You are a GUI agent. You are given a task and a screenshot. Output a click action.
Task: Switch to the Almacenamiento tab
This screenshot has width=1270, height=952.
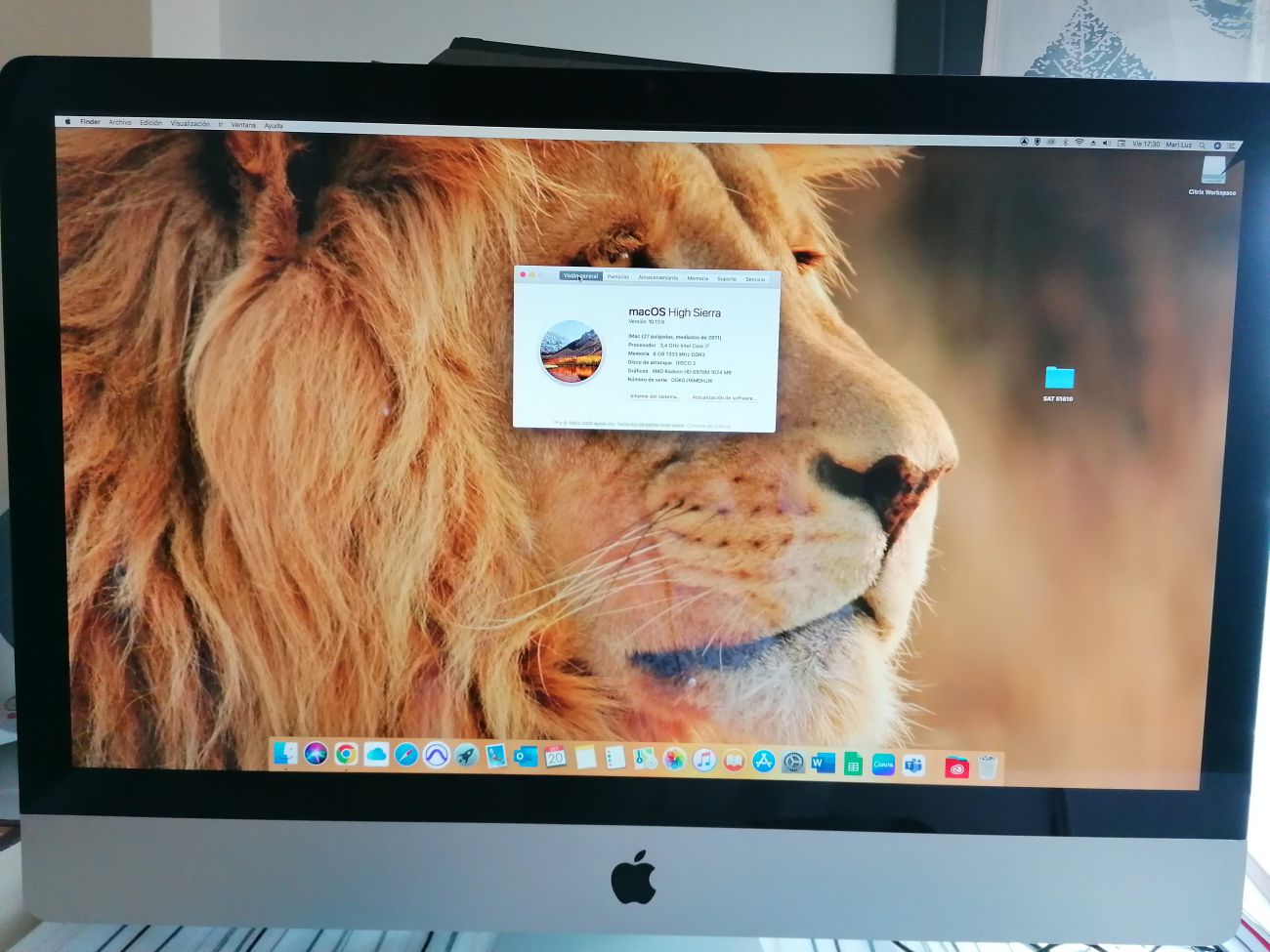(657, 277)
